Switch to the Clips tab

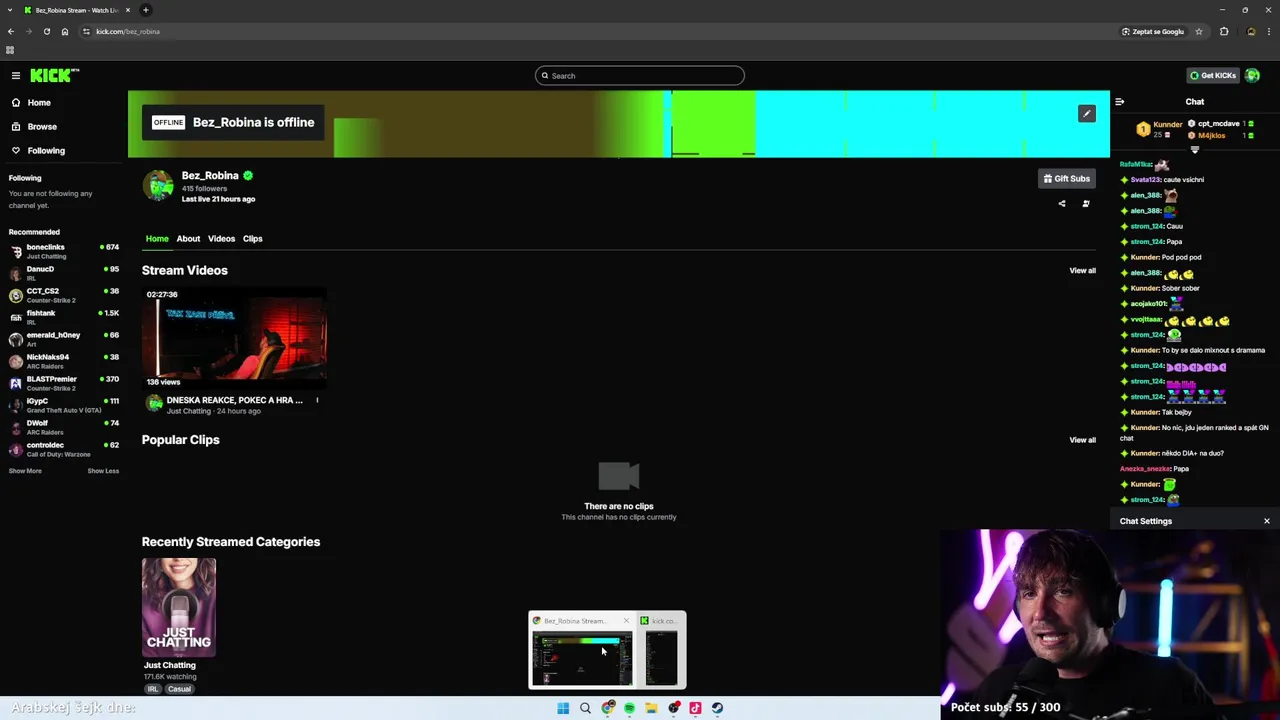click(x=252, y=239)
